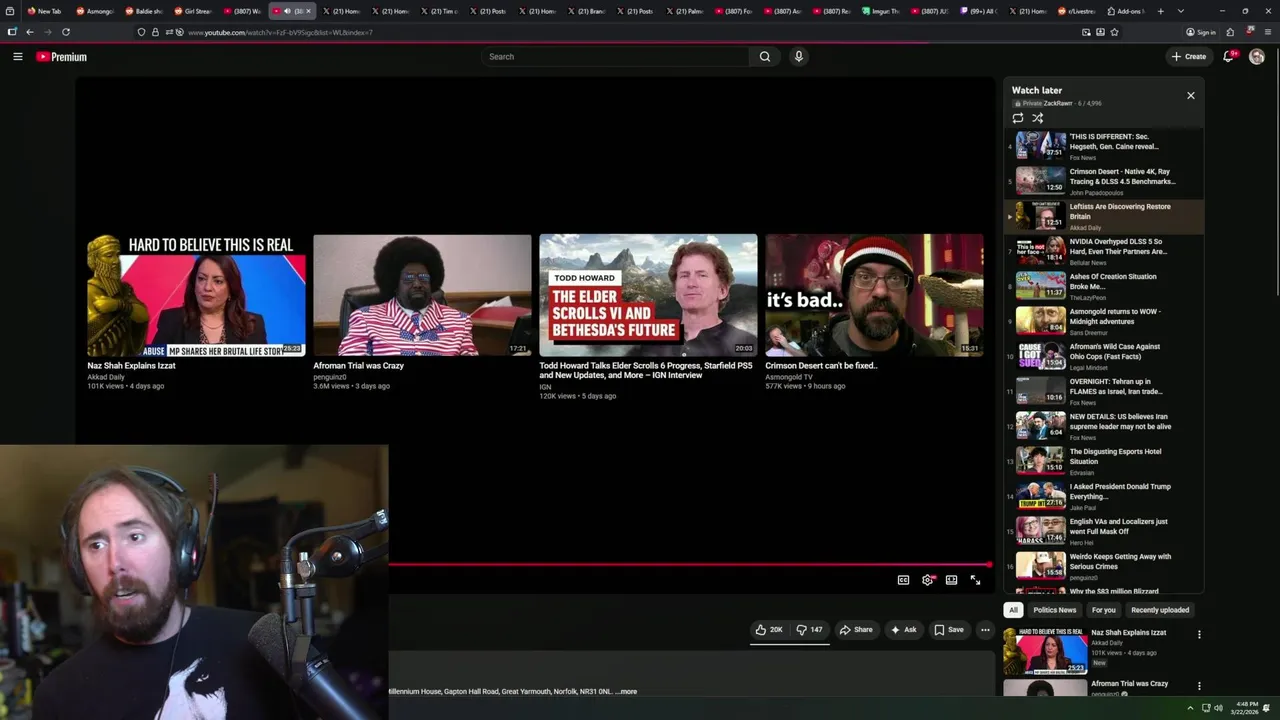Select the Recently uploaded filter chip
The height and width of the screenshot is (720, 1280).
coord(1160,610)
